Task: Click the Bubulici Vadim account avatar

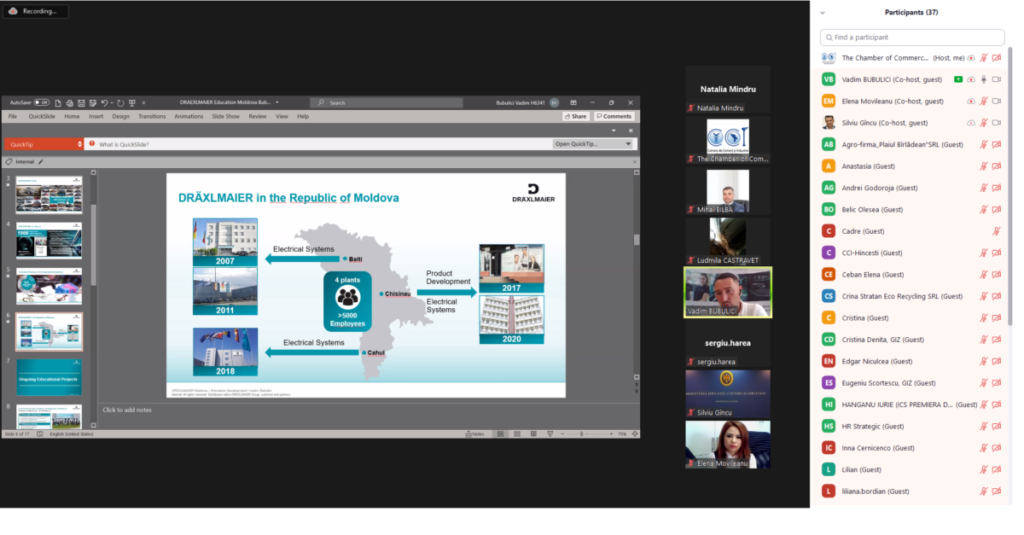Action: point(554,103)
